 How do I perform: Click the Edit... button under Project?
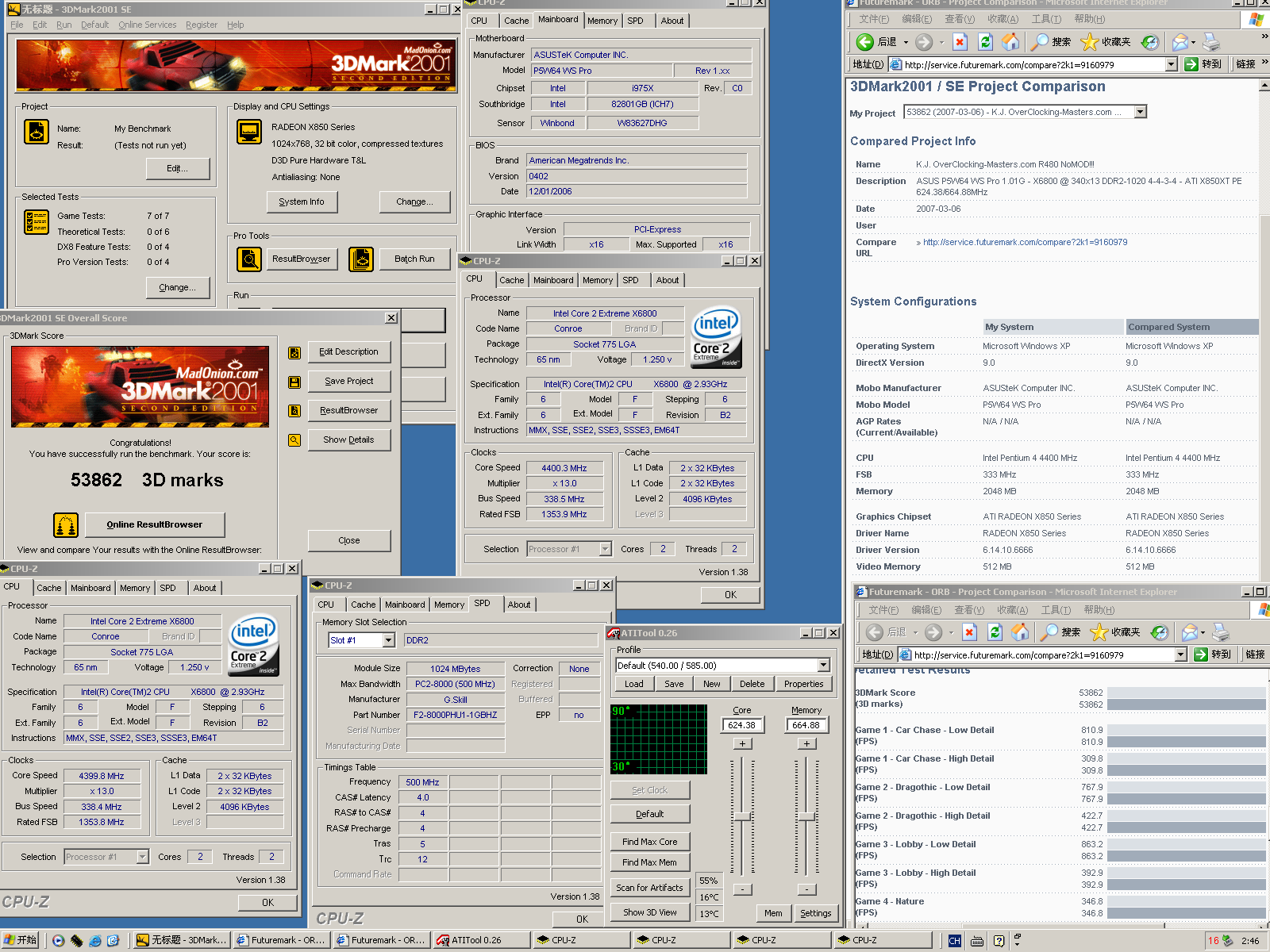click(x=178, y=168)
